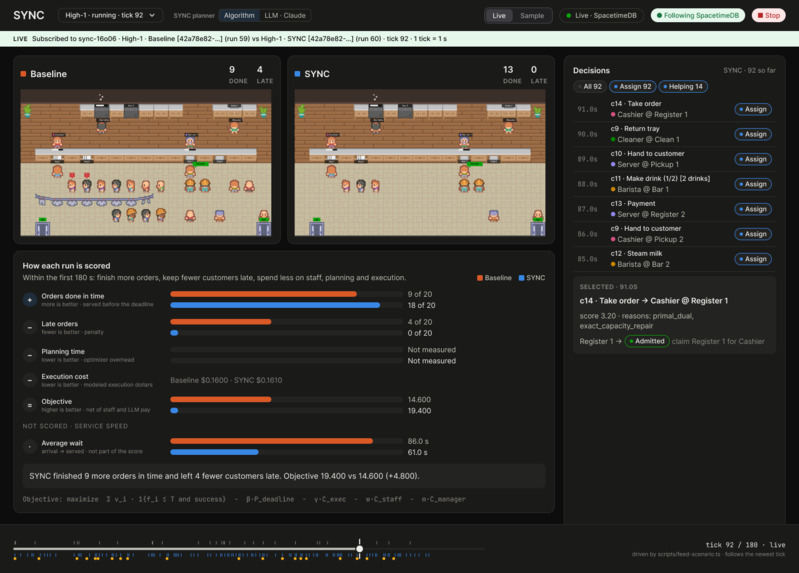Click the tick 92 / 180 · live label
Screen dimensions: 799x573
[x=745, y=545]
